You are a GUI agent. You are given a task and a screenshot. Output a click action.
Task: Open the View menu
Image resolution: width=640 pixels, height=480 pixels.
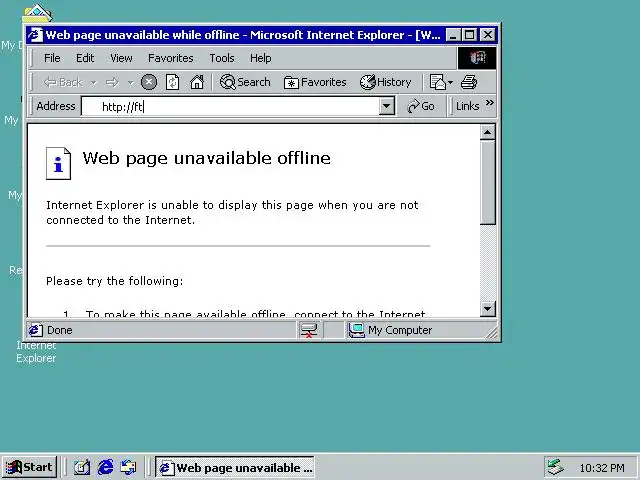[x=121, y=58]
